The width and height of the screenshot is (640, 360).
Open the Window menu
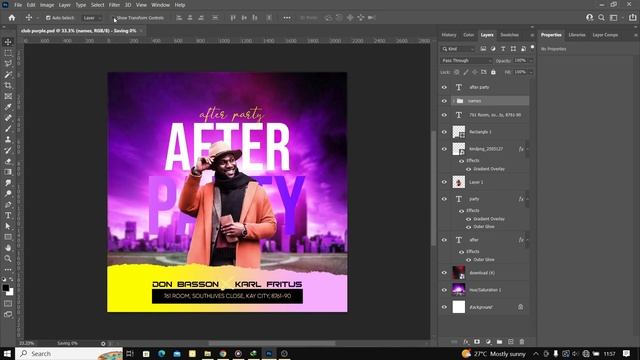[160, 5]
